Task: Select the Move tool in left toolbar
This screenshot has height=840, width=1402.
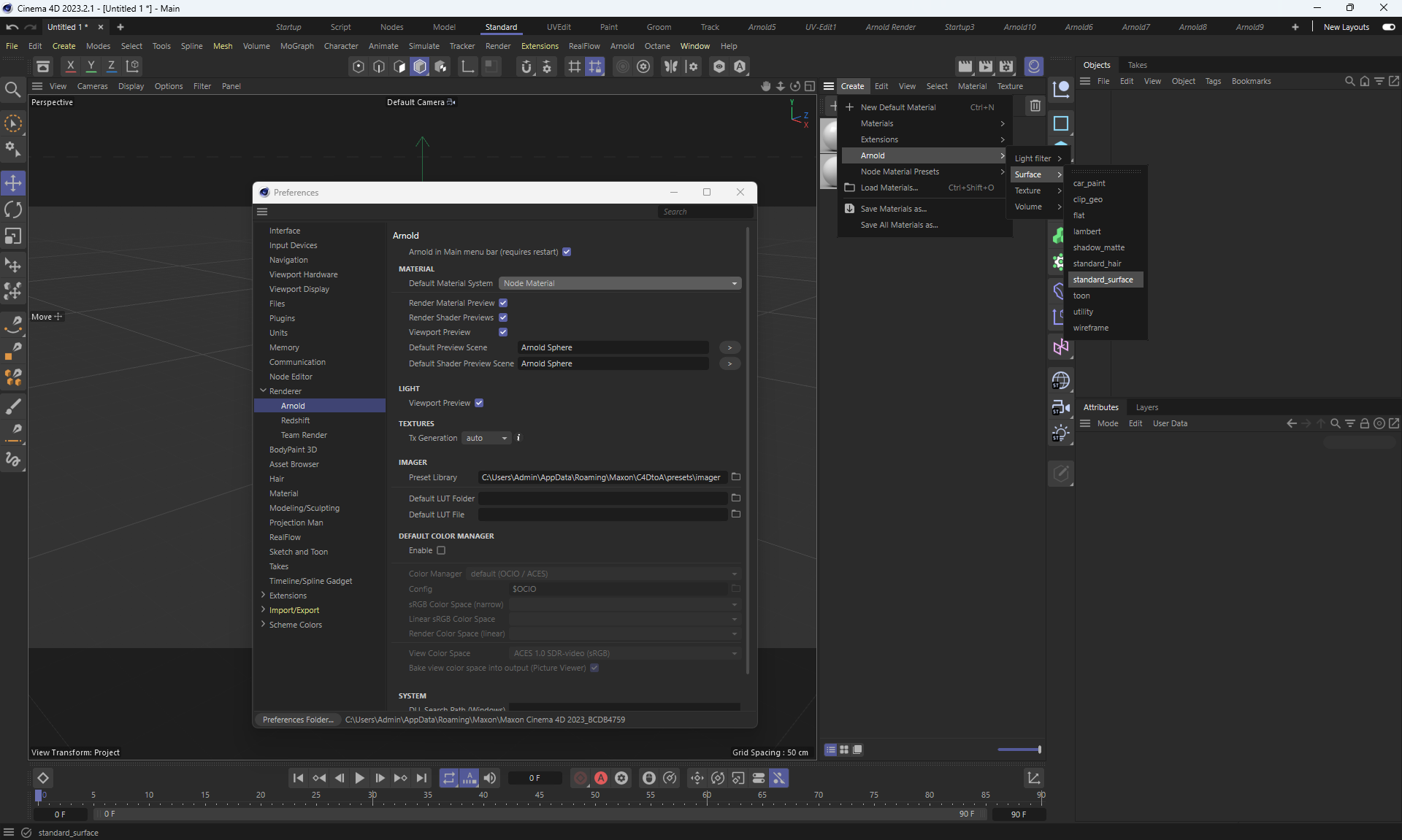Action: tap(13, 182)
